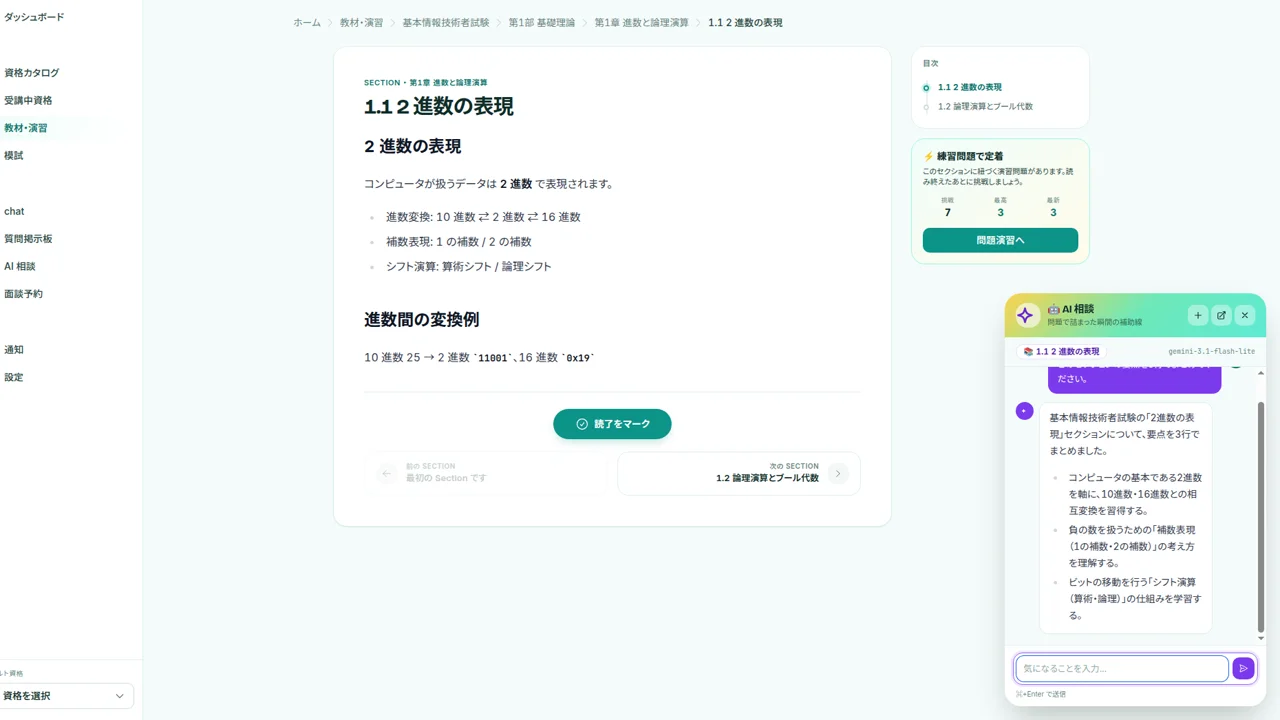Click the 挑戦 count value 7
The image size is (1280, 720).
(x=948, y=212)
